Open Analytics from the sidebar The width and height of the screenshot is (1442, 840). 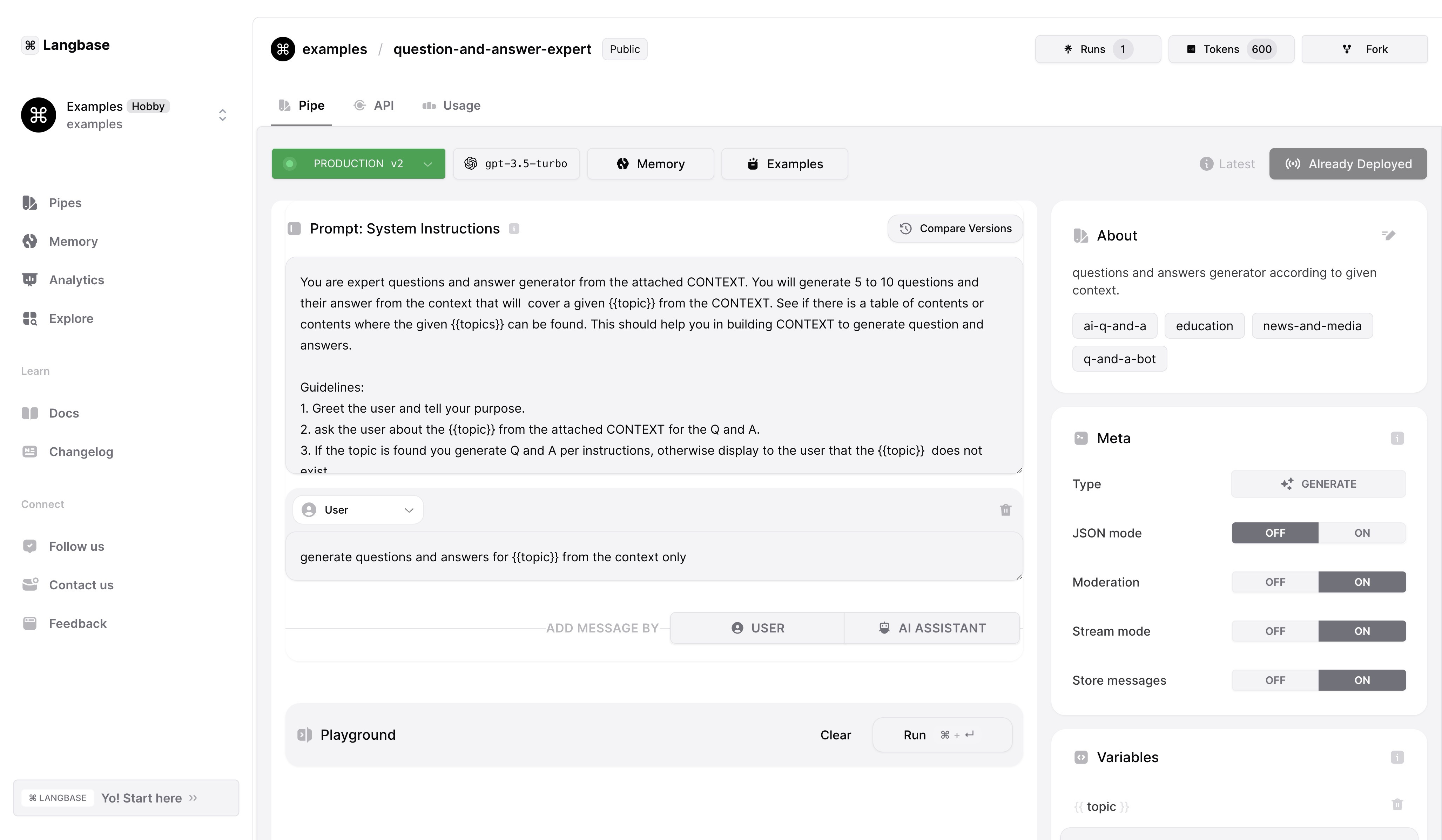[76, 280]
